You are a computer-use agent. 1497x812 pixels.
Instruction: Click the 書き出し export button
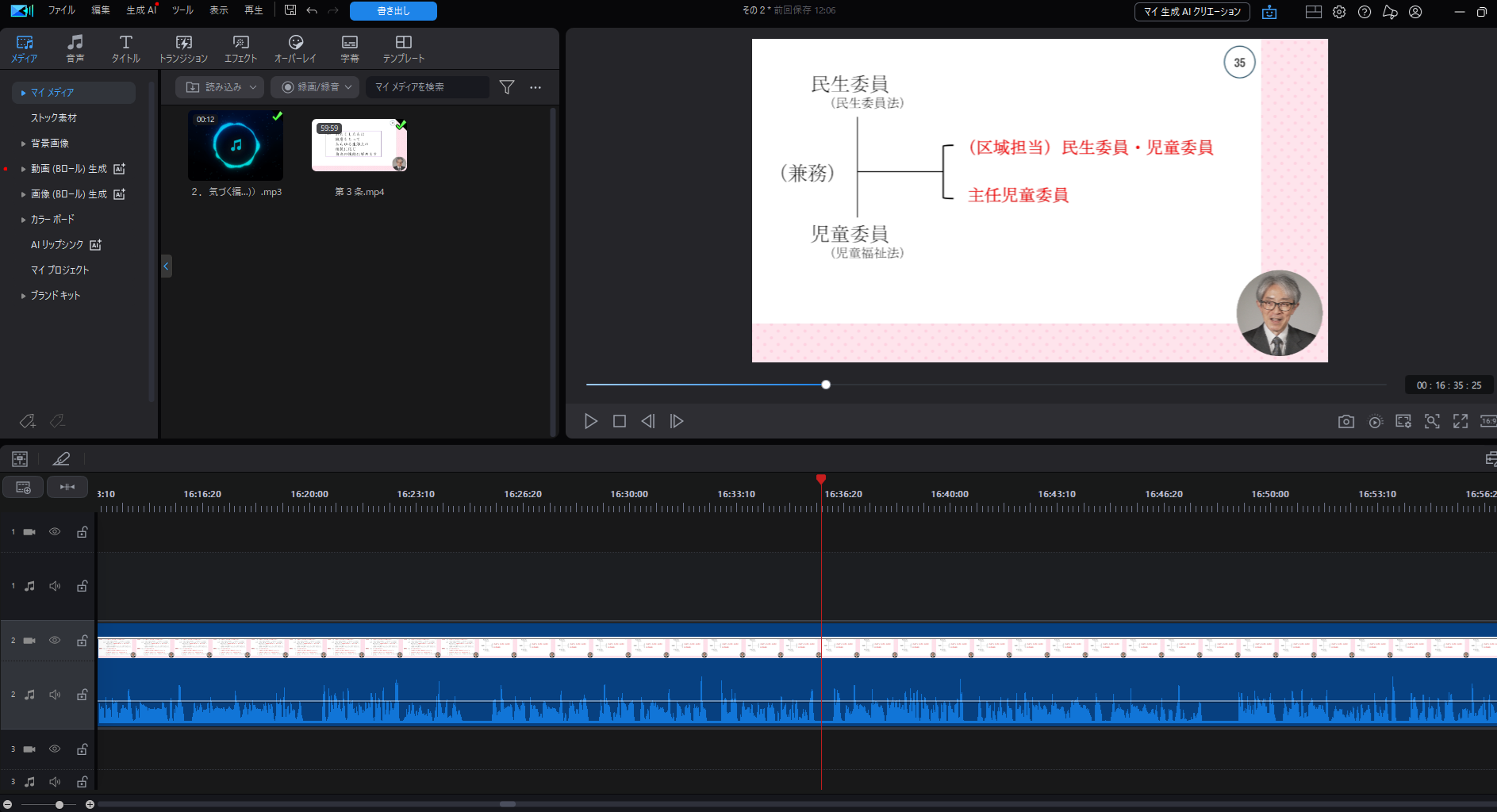(393, 11)
